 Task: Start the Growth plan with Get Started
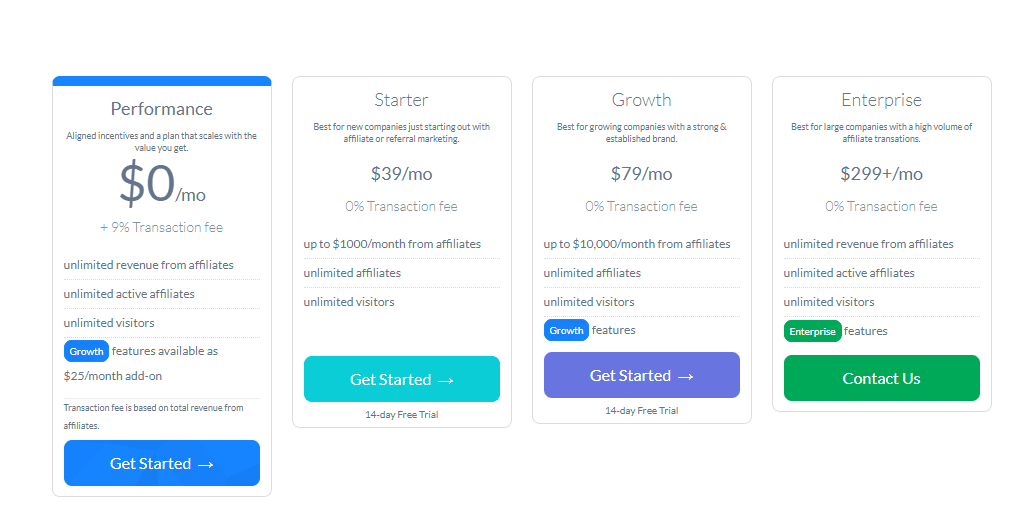point(641,375)
